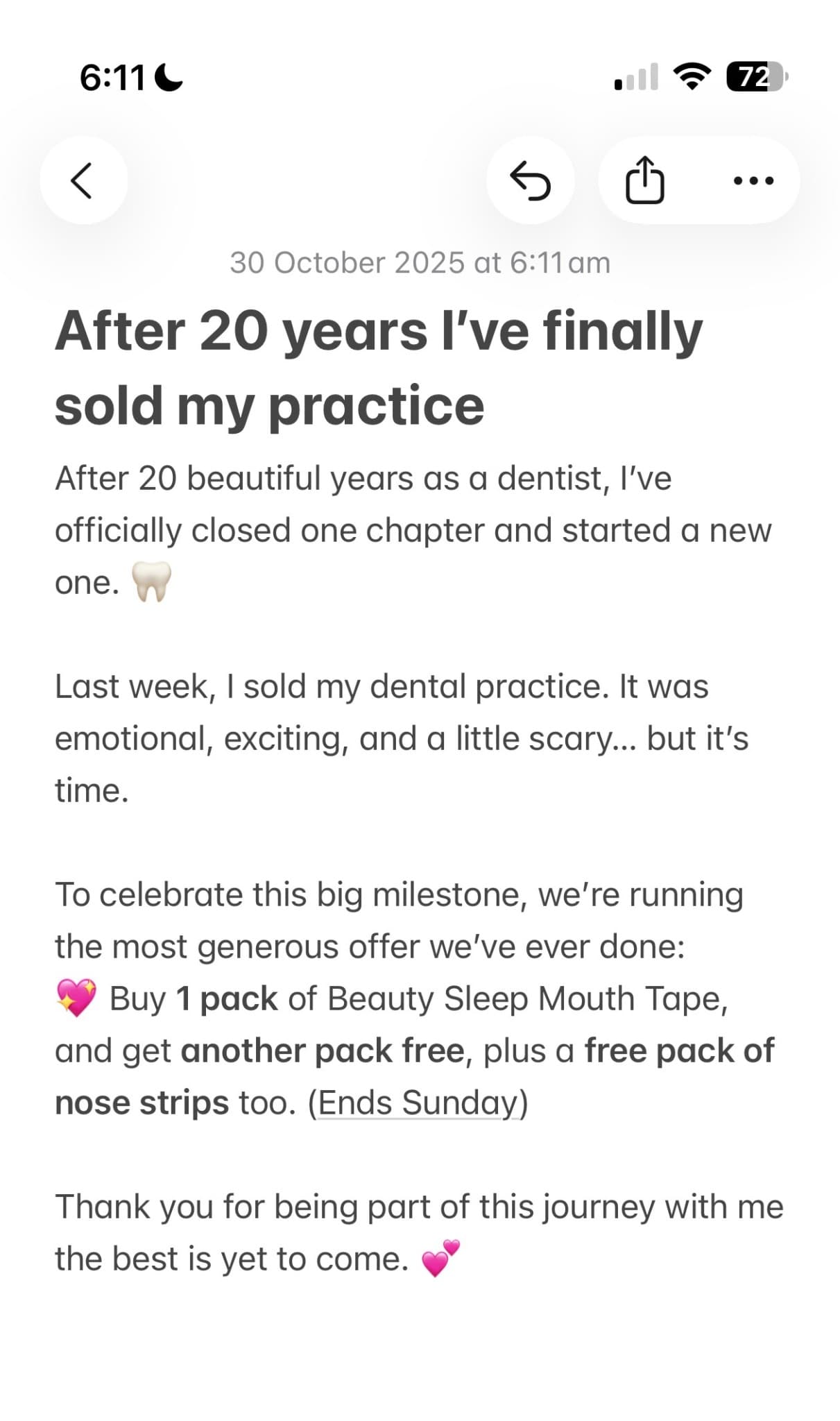840x1421 pixels.
Task: Tap the two hearts emoji at the end
Action: point(441,1259)
